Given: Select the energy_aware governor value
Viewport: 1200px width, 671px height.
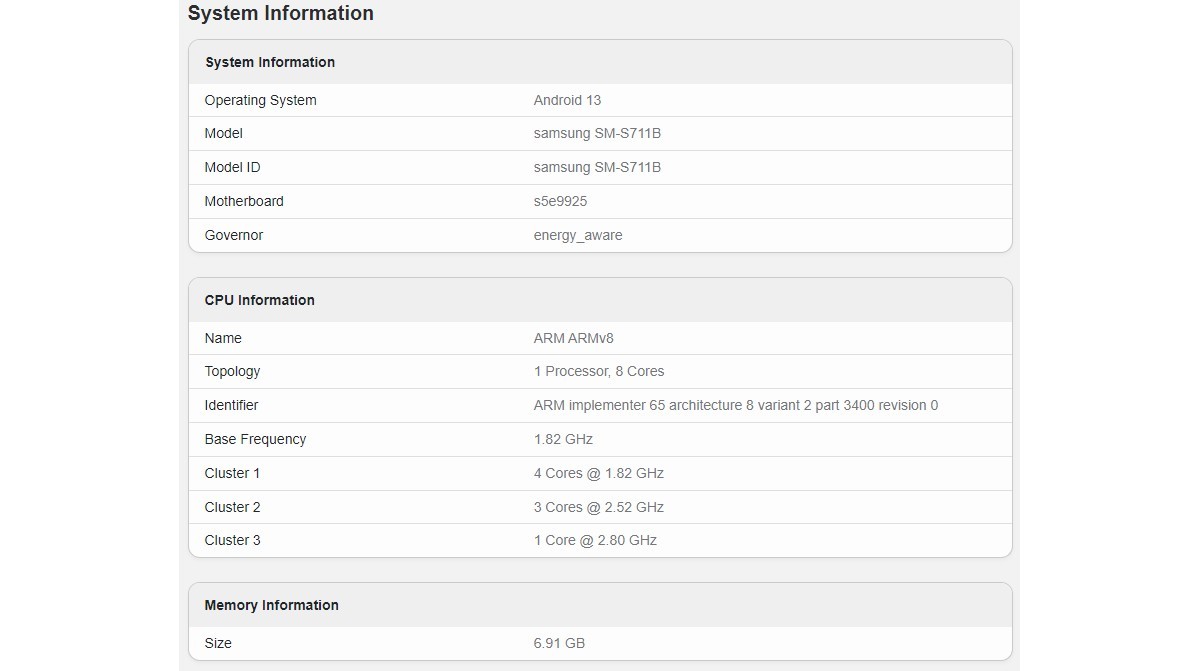Looking at the screenshot, I should [x=578, y=235].
